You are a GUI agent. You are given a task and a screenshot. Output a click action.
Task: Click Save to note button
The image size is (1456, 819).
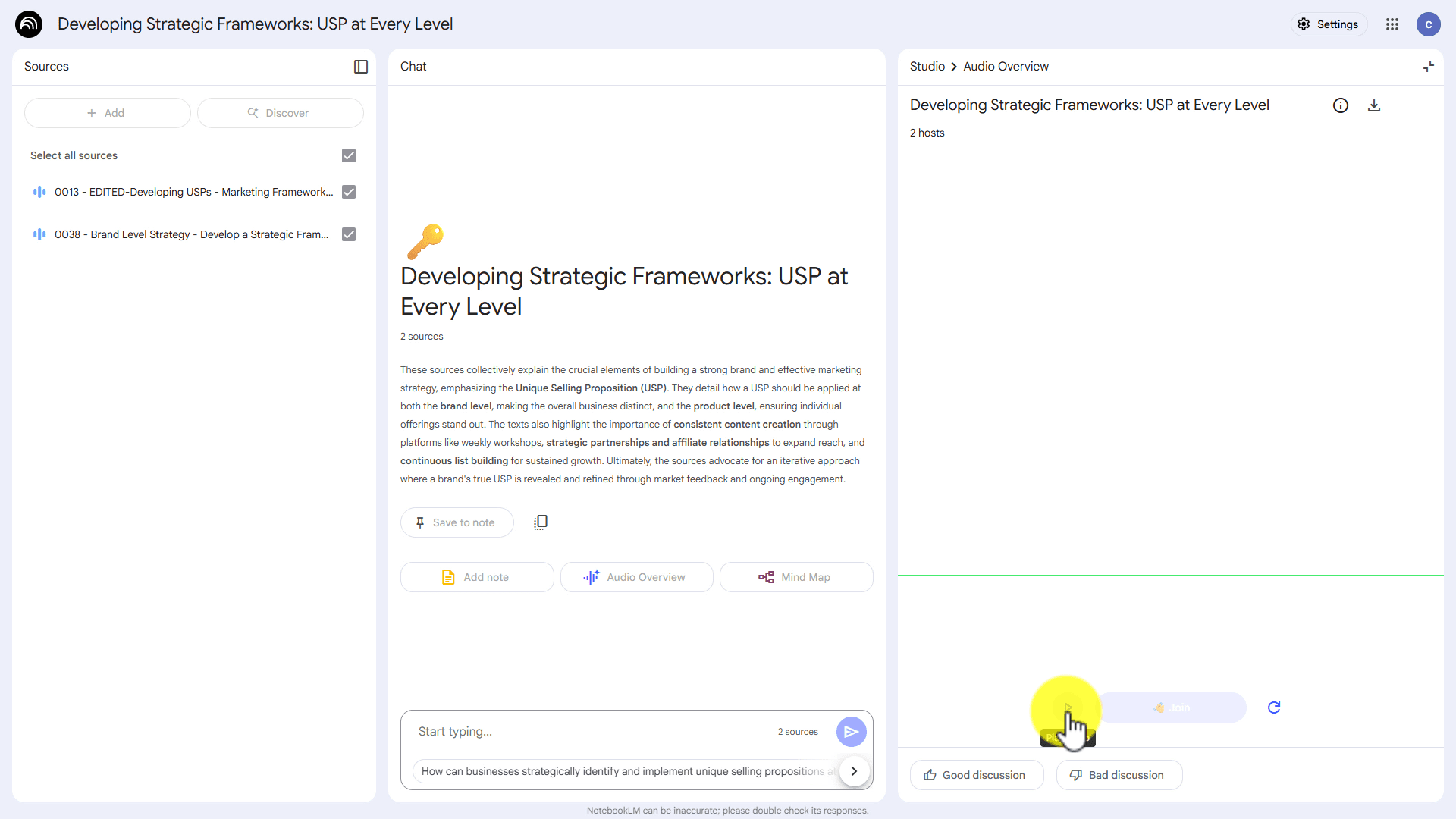(457, 522)
